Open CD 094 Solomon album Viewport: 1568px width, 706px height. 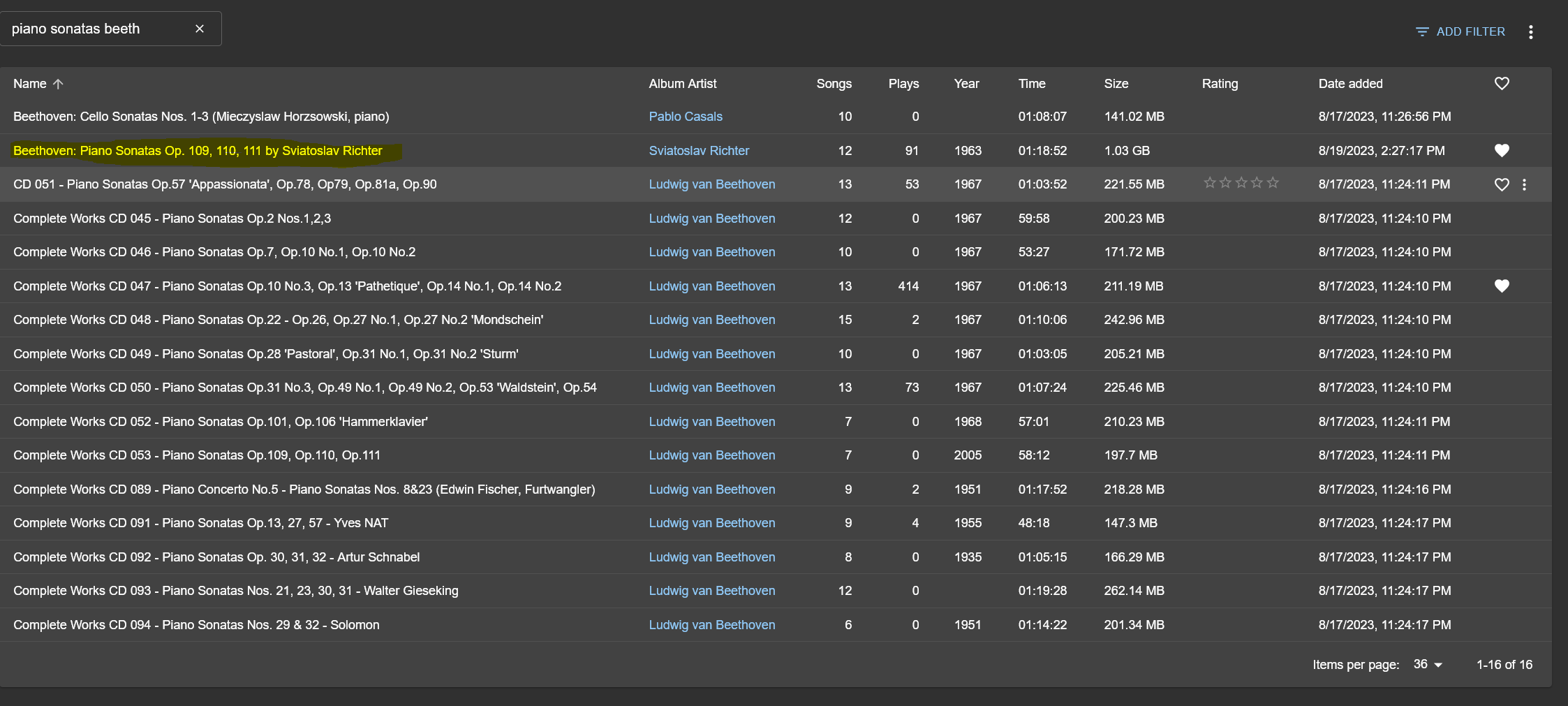click(196, 625)
